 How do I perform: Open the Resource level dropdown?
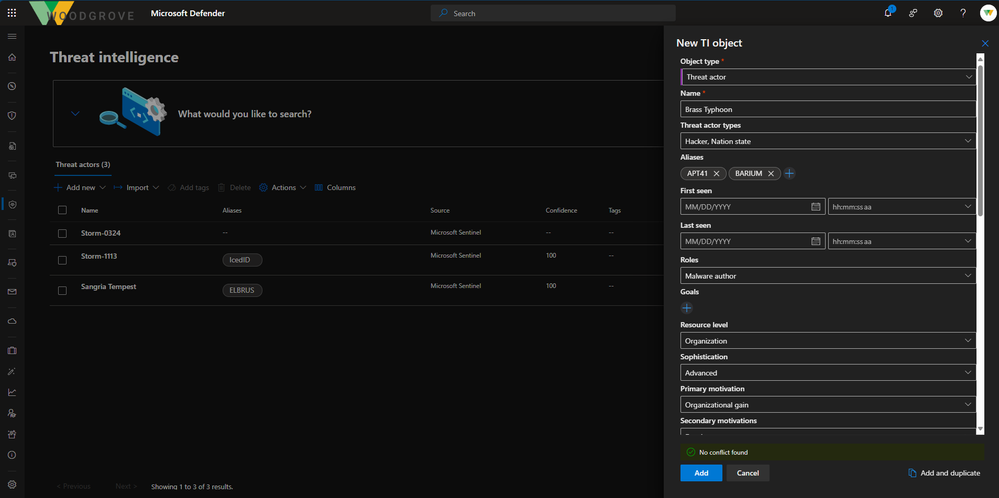(828, 341)
